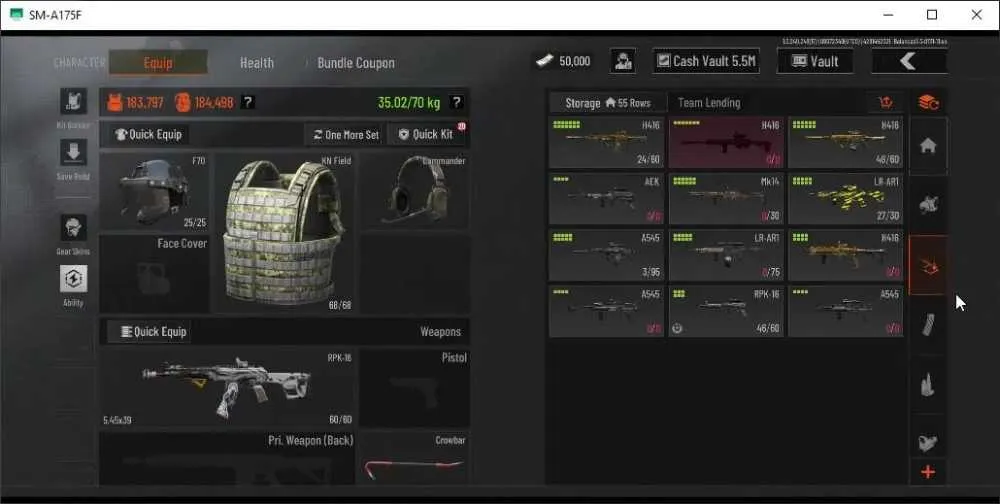Click the empty Pistol slot
This screenshot has height=504, width=1000.
click(415, 387)
